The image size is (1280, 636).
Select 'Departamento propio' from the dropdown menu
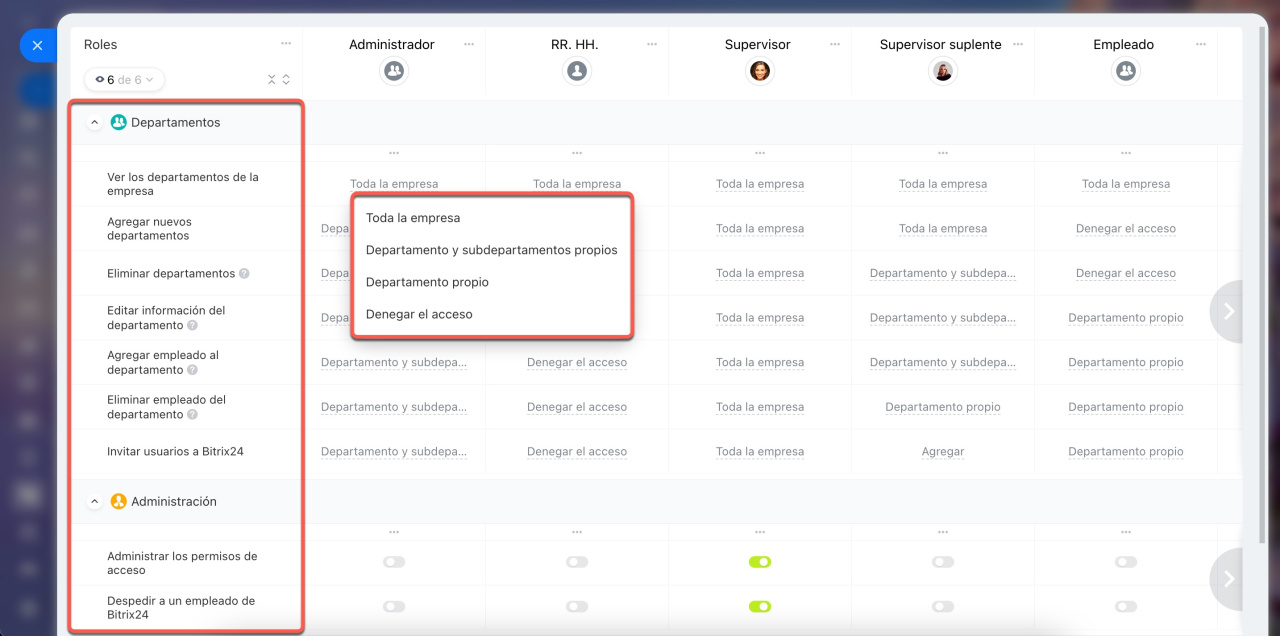pyautogui.click(x=427, y=282)
